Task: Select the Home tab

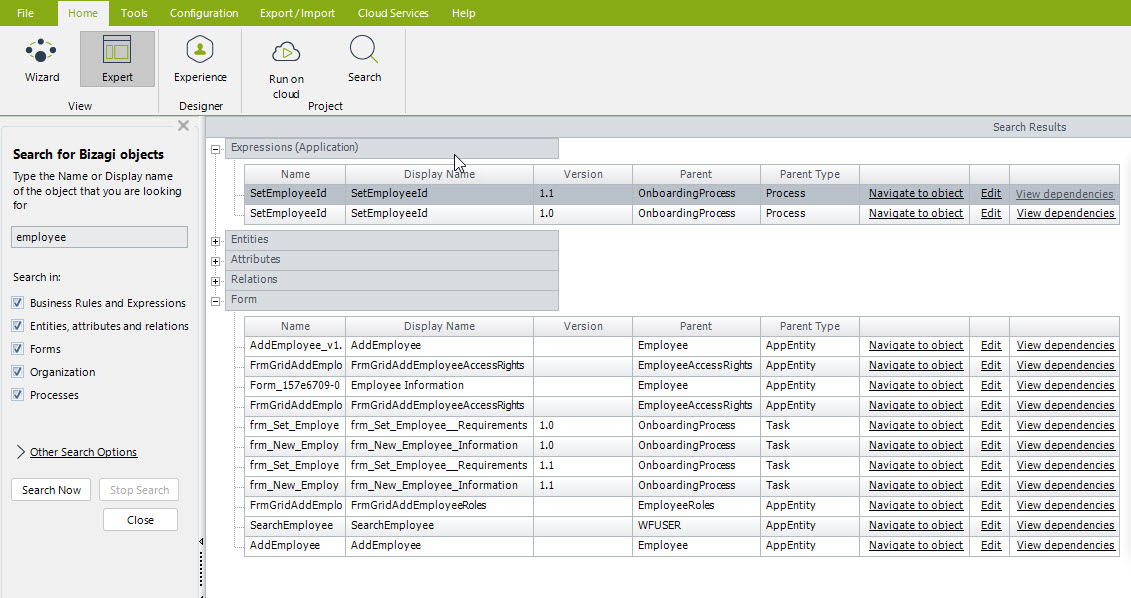Action: point(83,13)
